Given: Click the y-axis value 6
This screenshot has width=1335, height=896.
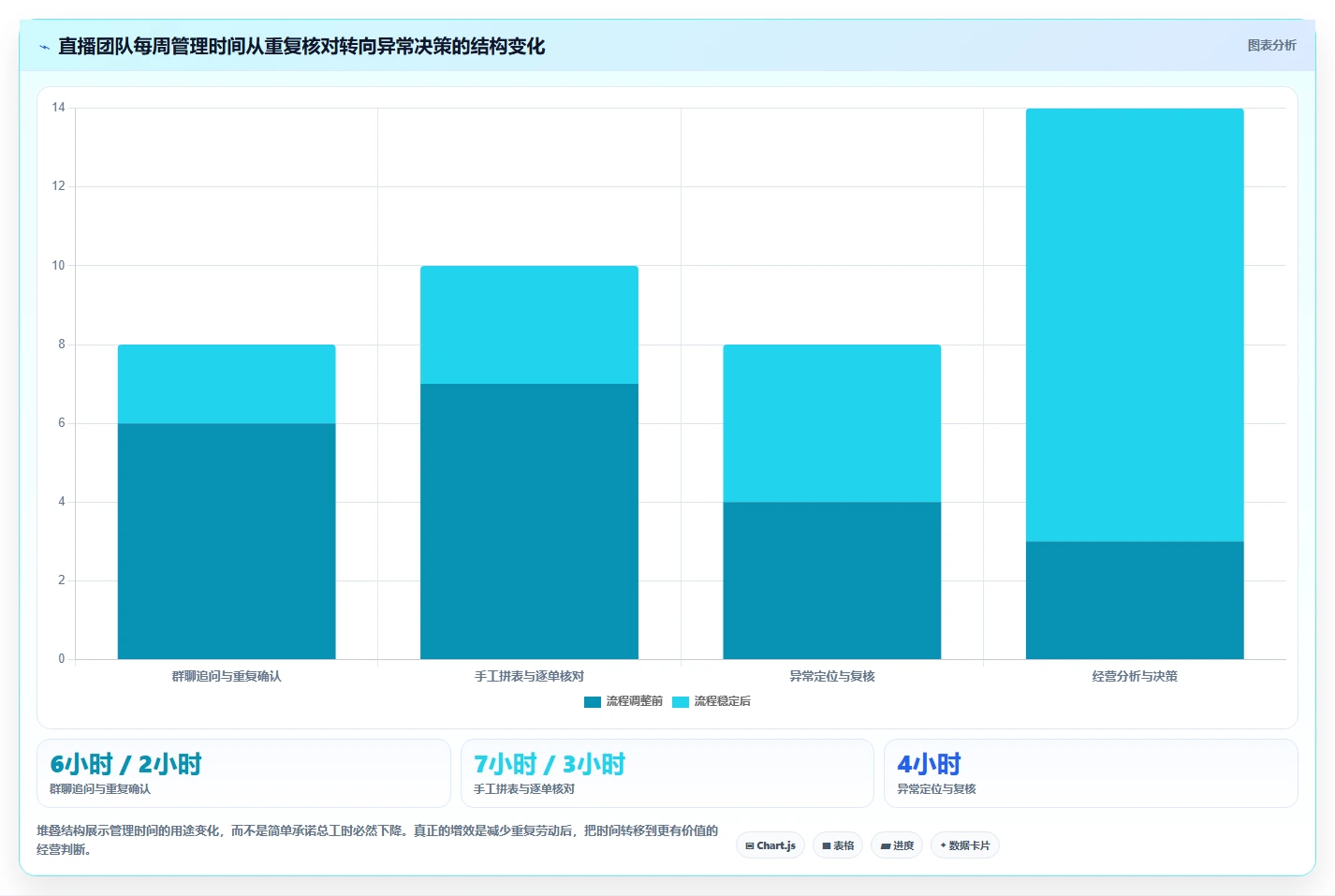Looking at the screenshot, I should click(62, 423).
